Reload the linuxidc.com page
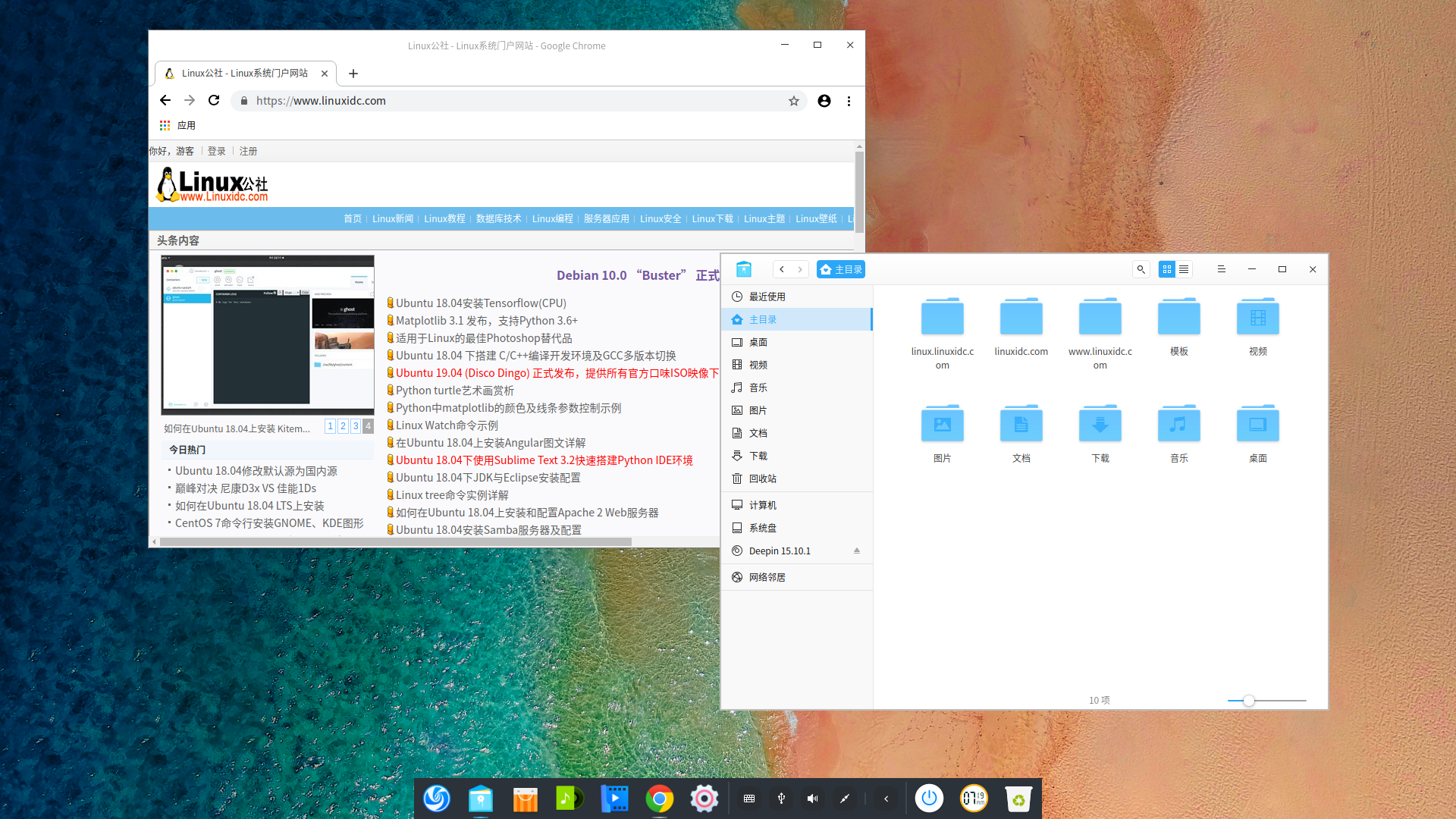 (x=214, y=100)
